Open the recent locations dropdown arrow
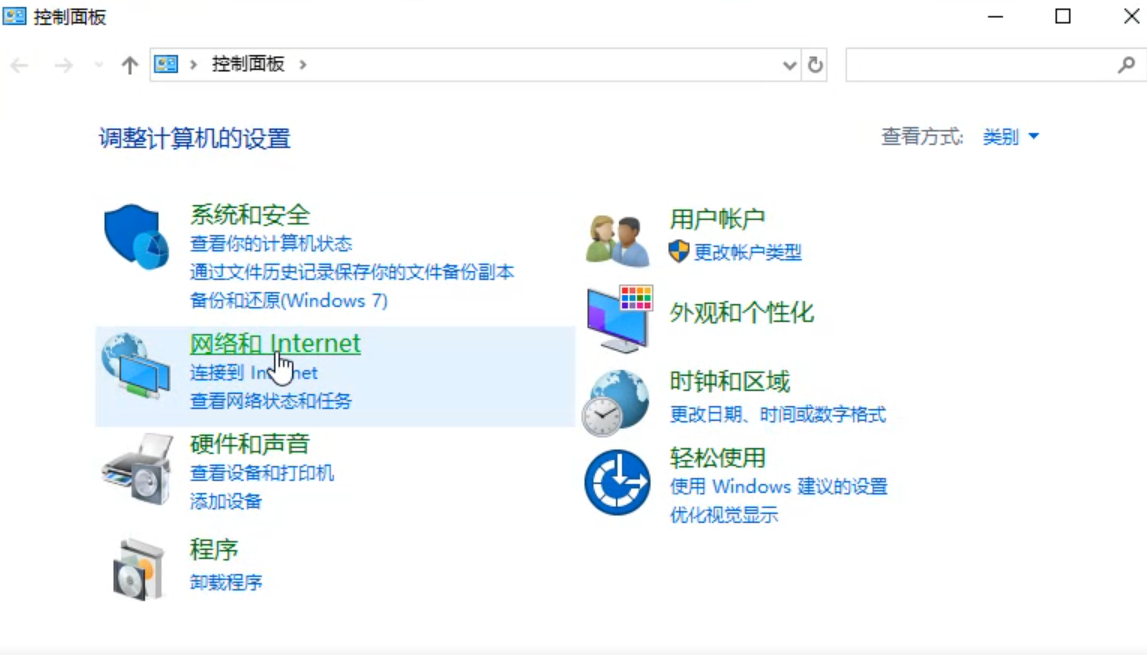This screenshot has height=655, width=1147. click(98, 65)
